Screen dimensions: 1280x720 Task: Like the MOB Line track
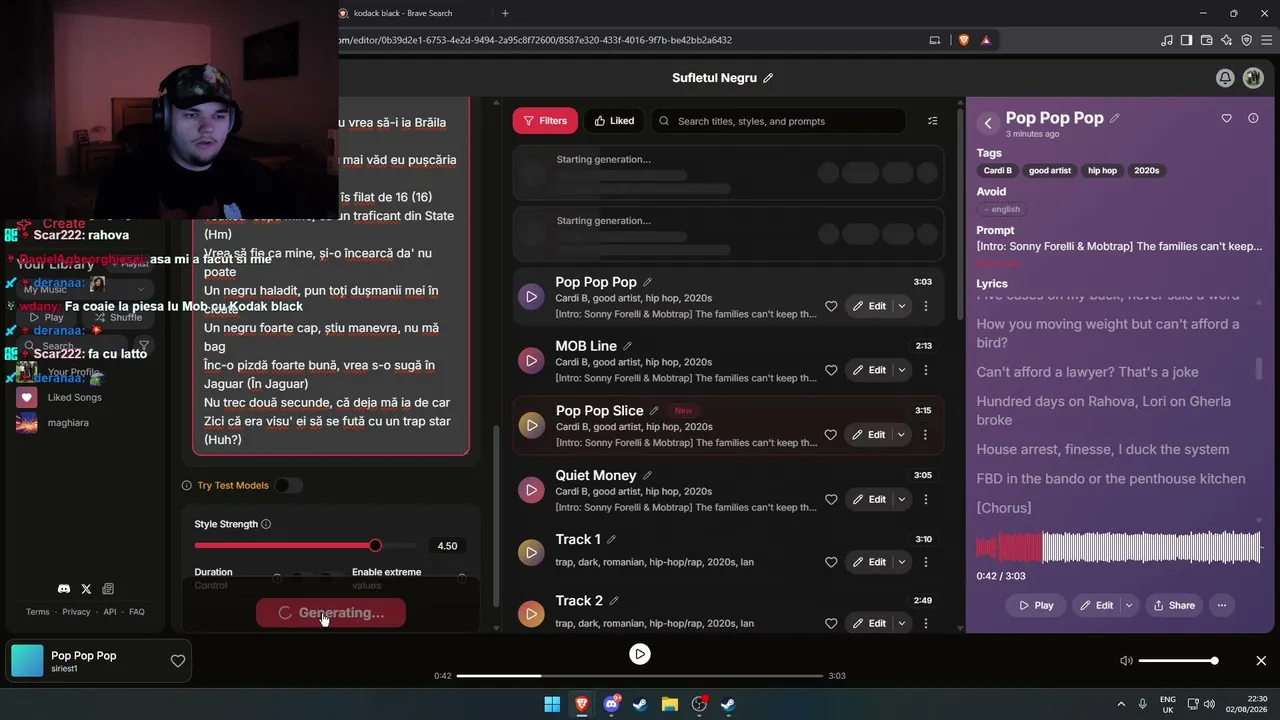pos(831,370)
